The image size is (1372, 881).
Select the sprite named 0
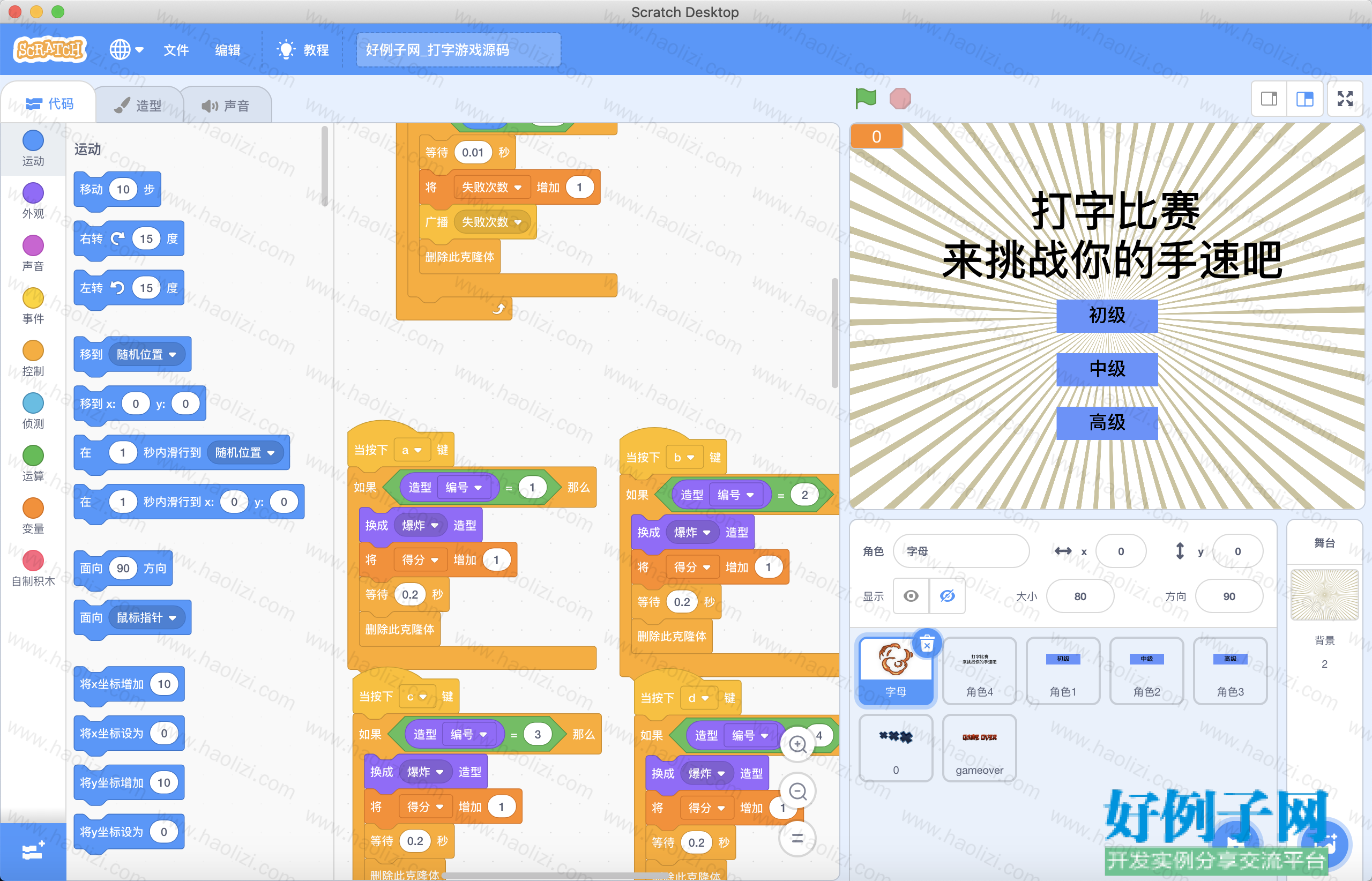[x=896, y=748]
